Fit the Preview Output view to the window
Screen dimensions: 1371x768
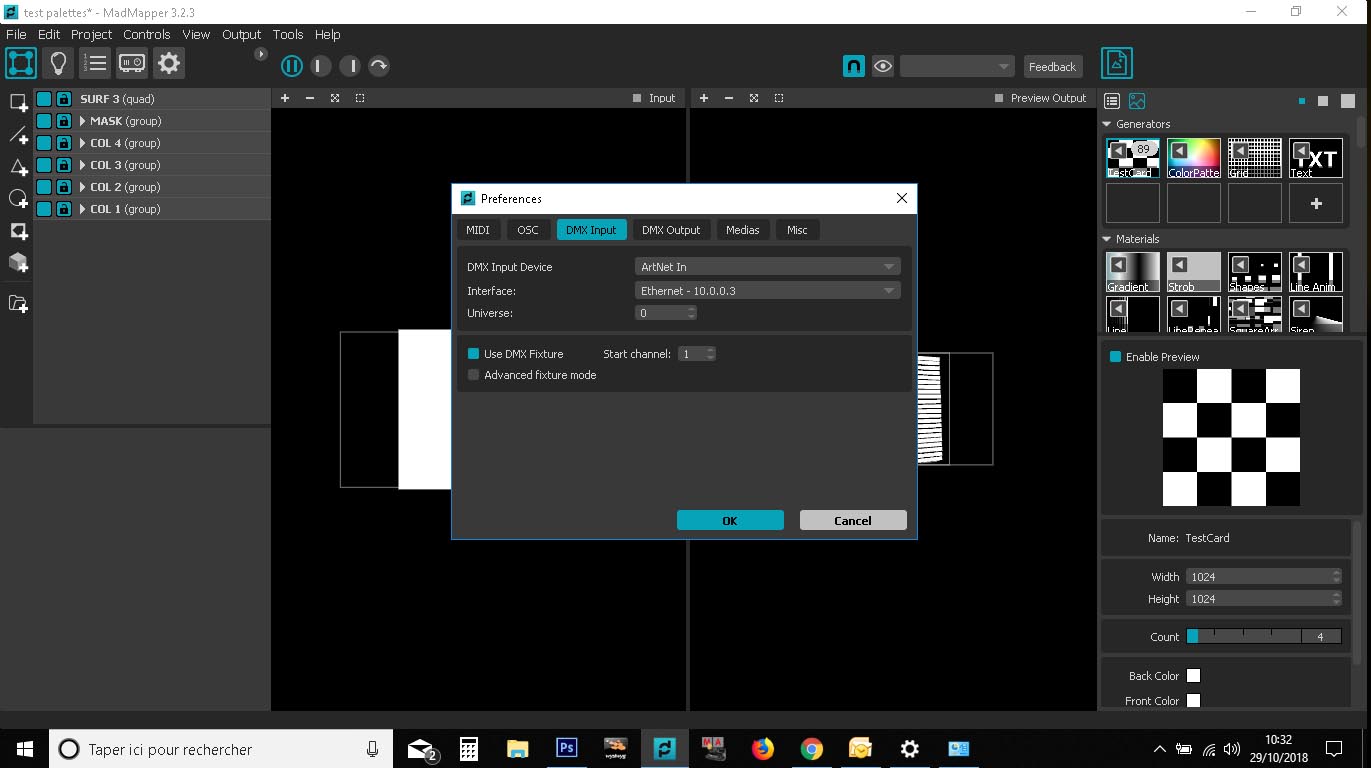754,98
